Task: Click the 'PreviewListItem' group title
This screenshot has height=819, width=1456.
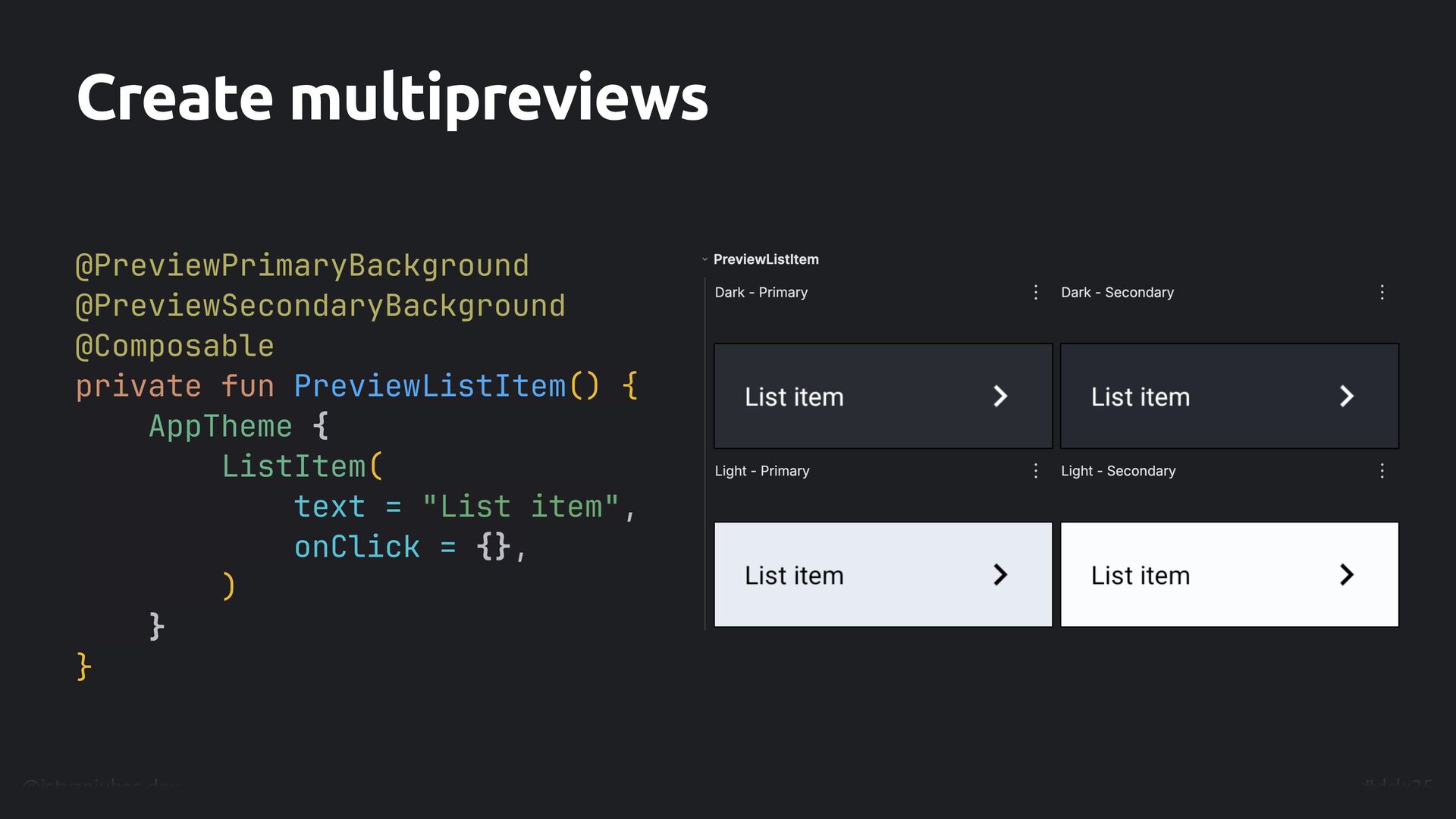Action: tap(766, 259)
